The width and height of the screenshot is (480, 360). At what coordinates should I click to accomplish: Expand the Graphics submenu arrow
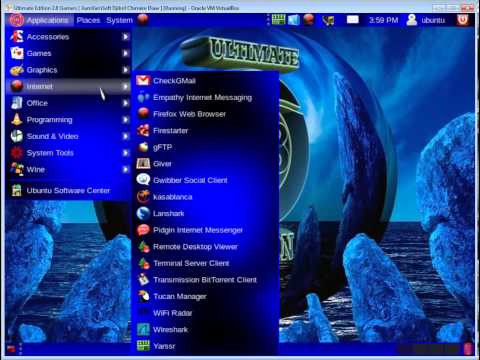pos(125,70)
